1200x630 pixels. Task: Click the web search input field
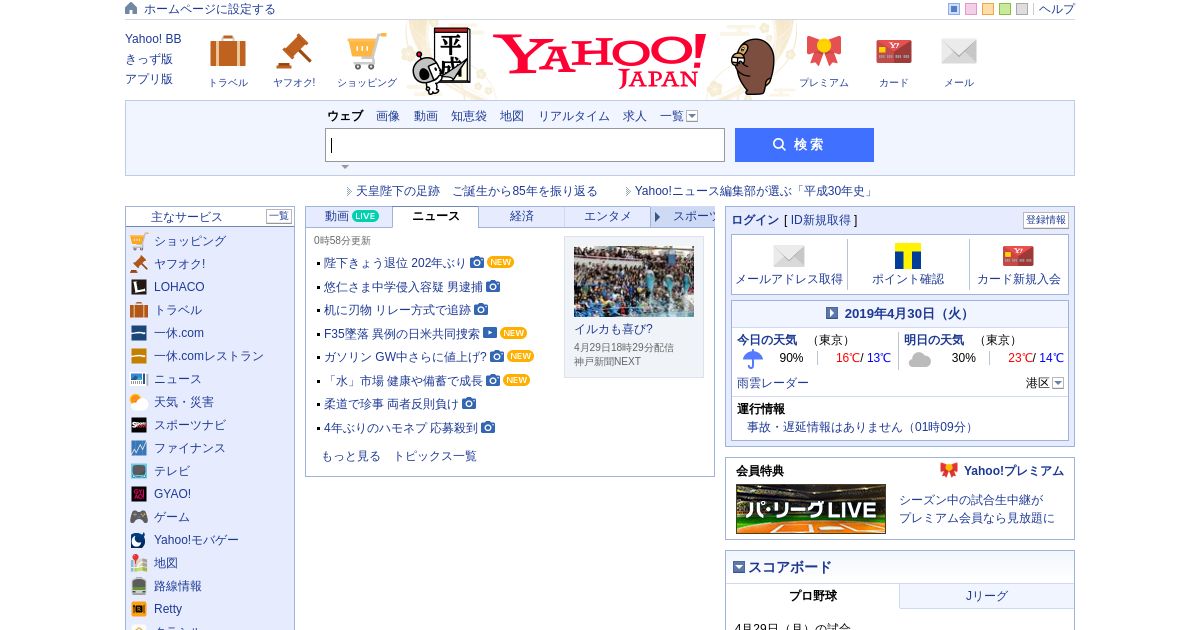tap(525, 145)
